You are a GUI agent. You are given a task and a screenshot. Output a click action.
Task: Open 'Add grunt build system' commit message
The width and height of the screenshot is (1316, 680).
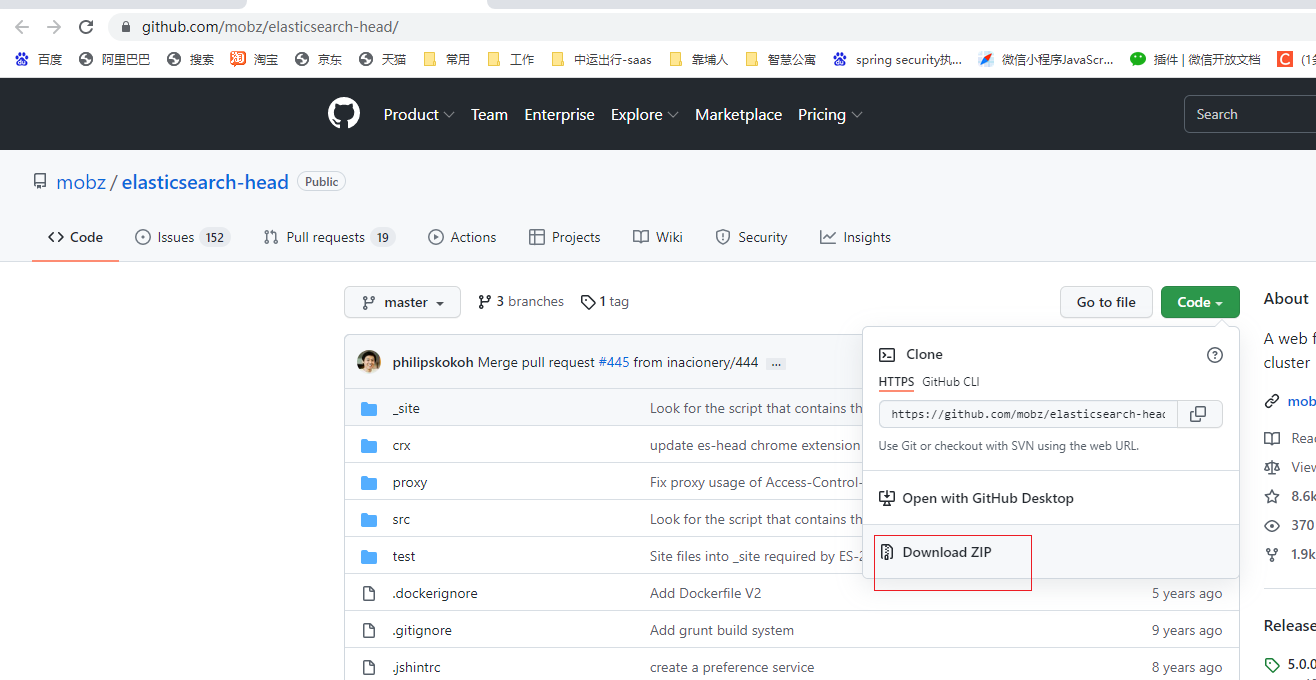pyautogui.click(x=722, y=630)
